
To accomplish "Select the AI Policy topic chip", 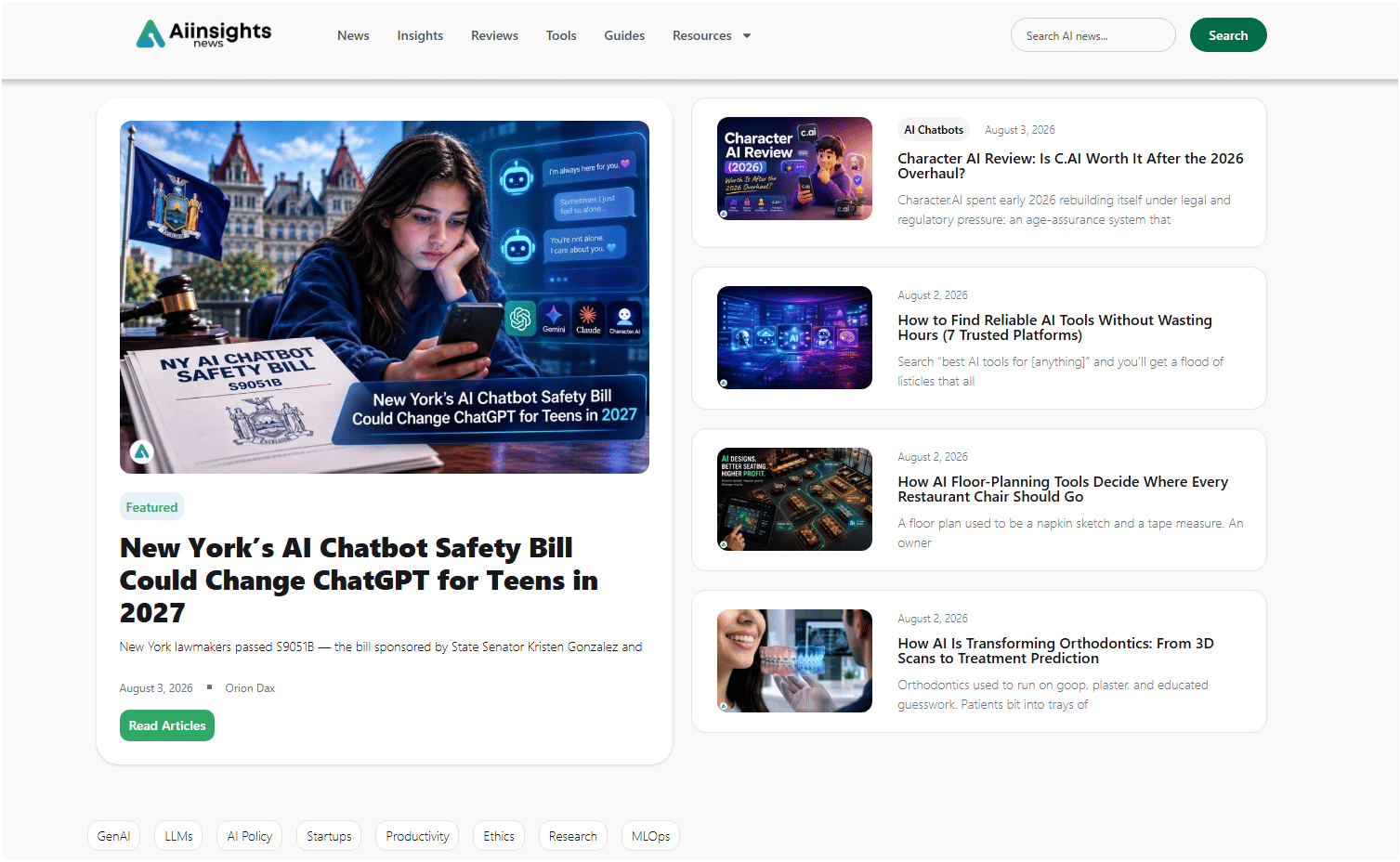I will coord(250,836).
